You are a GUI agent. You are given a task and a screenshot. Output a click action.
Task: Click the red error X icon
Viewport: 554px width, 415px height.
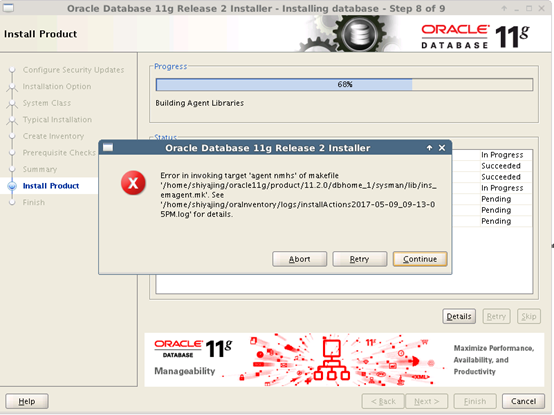click(133, 183)
